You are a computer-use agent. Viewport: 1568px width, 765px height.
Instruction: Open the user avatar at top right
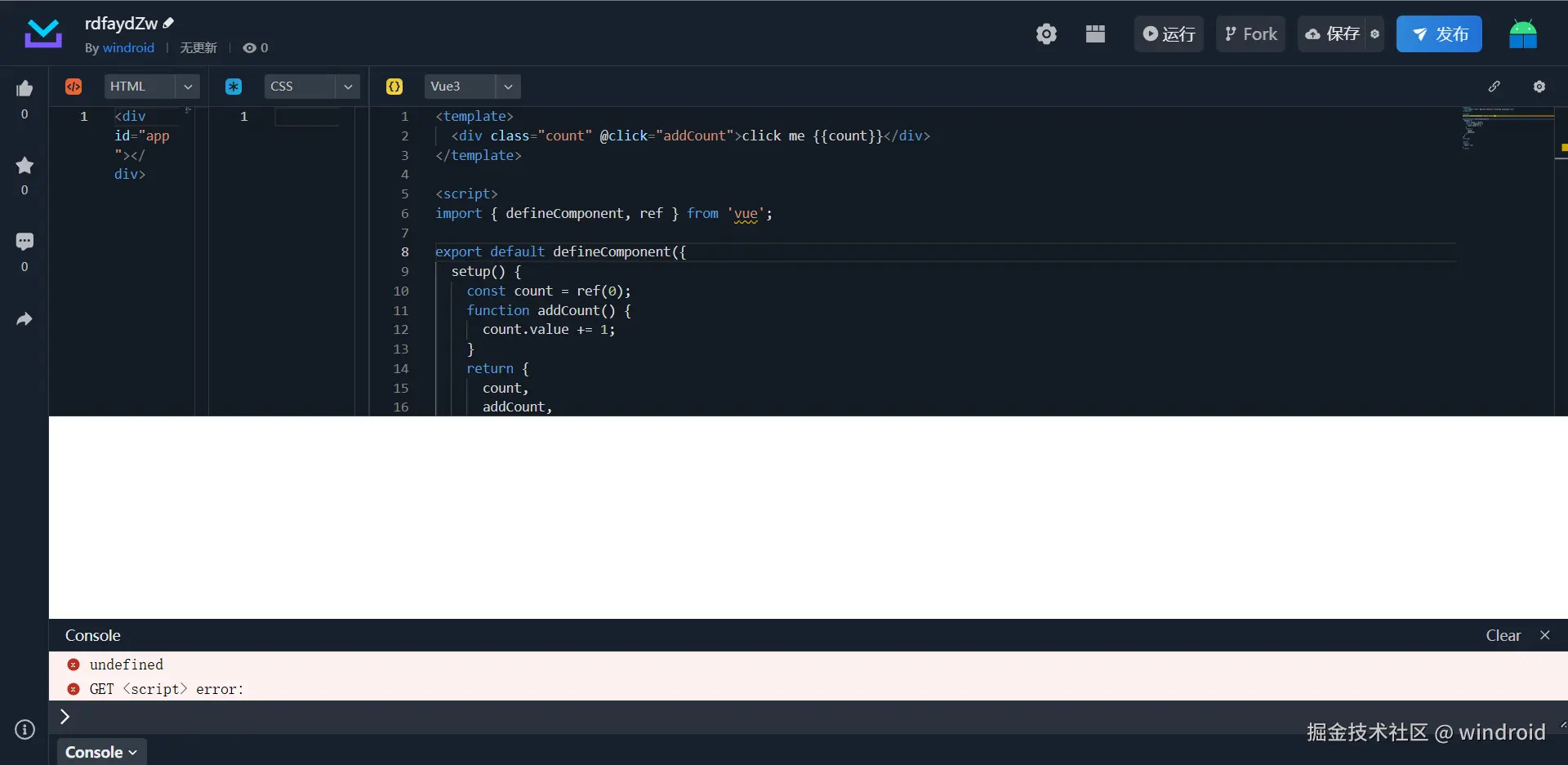[1522, 34]
